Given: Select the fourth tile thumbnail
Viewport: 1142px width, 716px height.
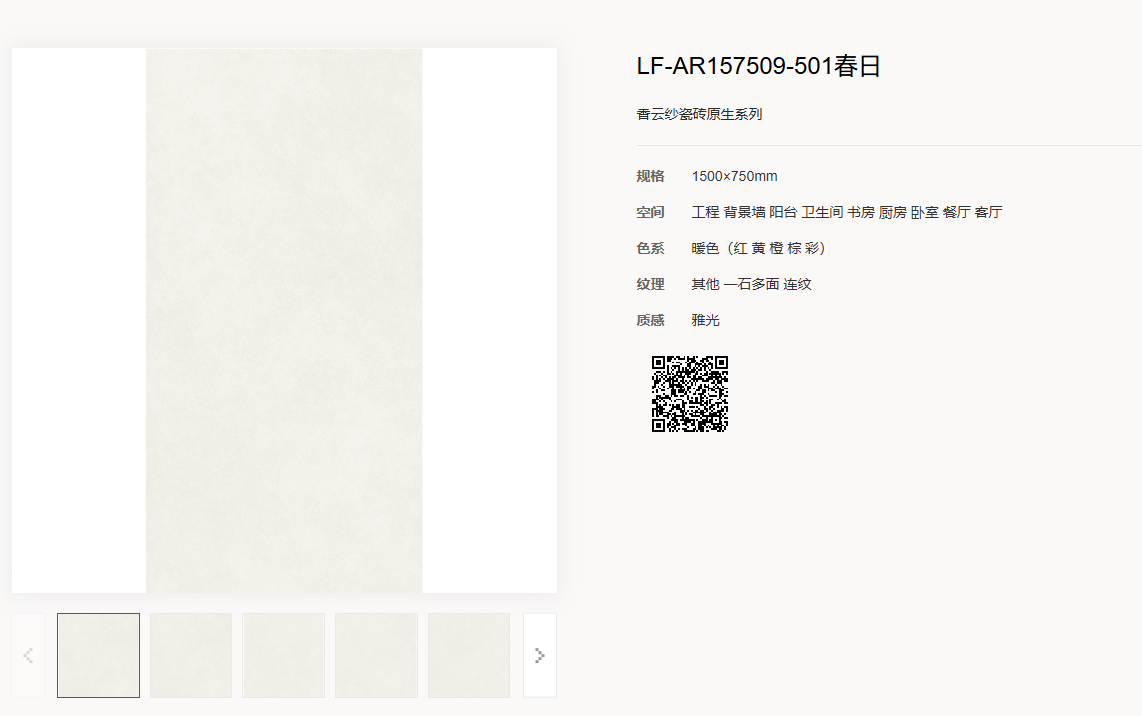Looking at the screenshot, I should point(376,655).
